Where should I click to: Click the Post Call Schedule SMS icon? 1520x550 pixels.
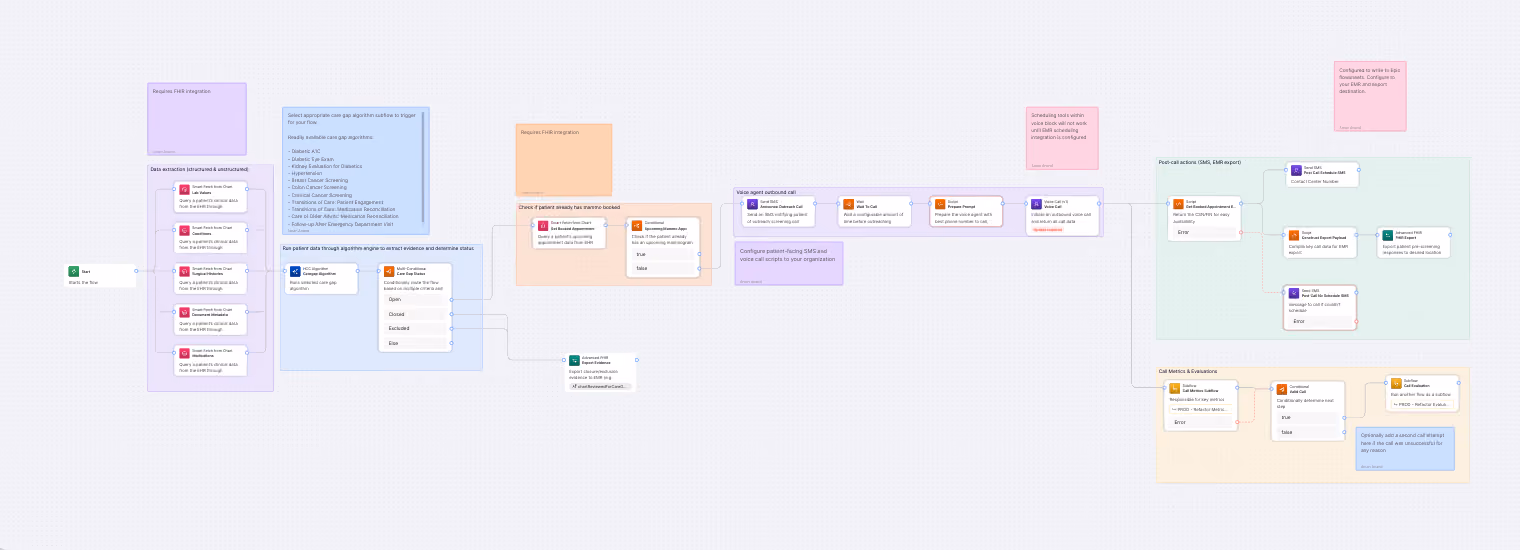1296,171
